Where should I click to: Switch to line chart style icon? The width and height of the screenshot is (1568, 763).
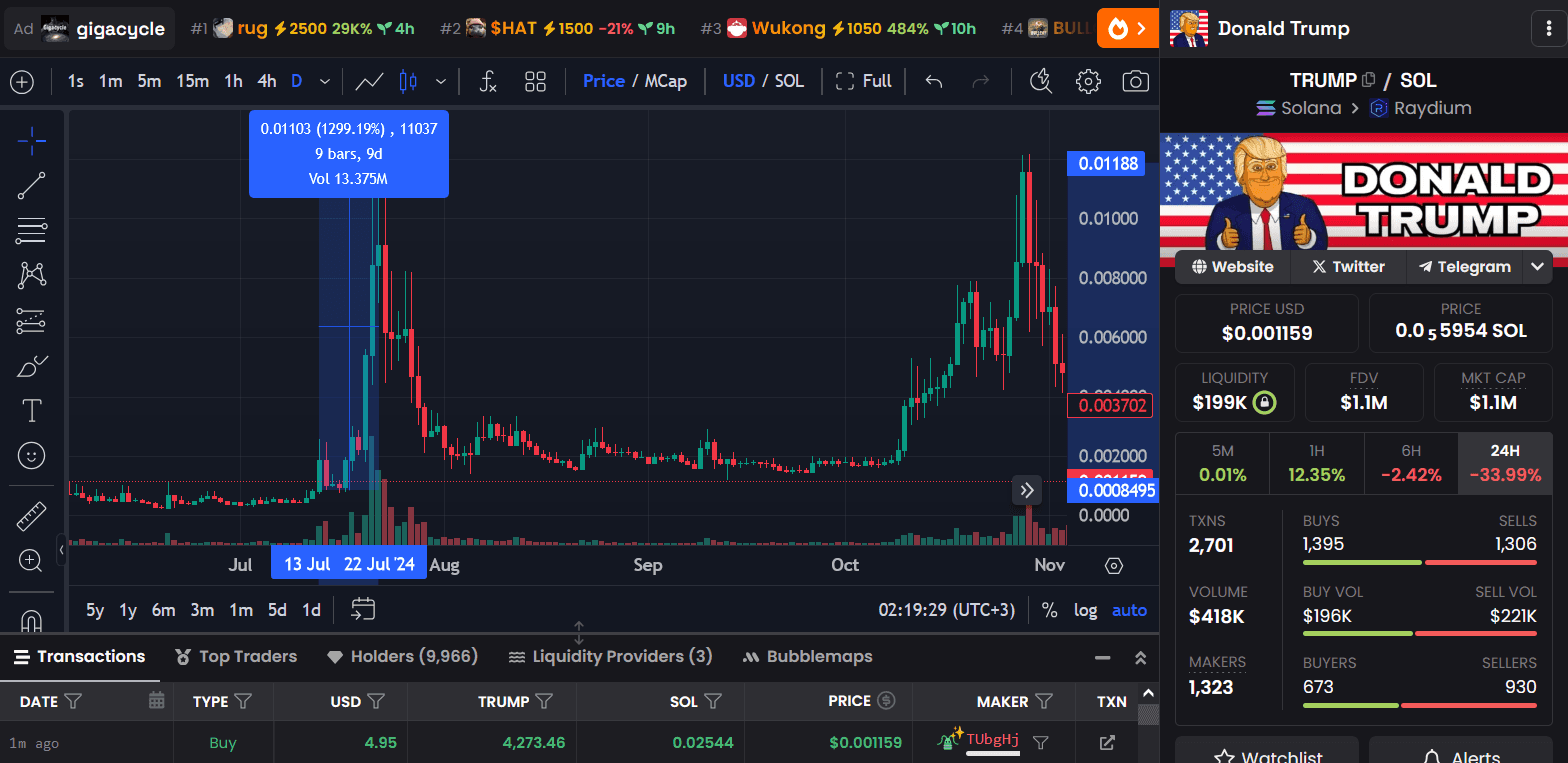coord(369,81)
